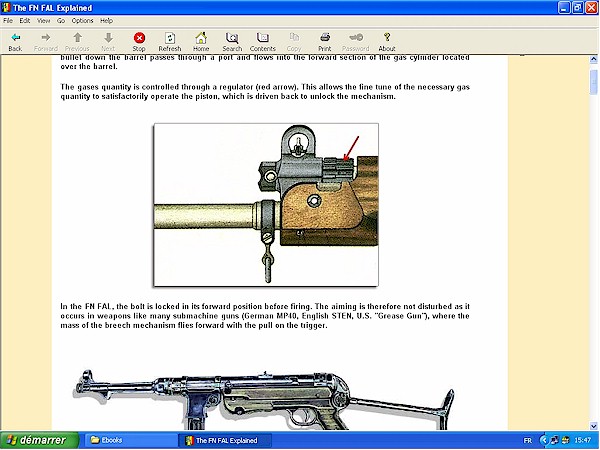The image size is (600, 450).
Task: Click the MP40 submachine gun image
Action: [264, 399]
